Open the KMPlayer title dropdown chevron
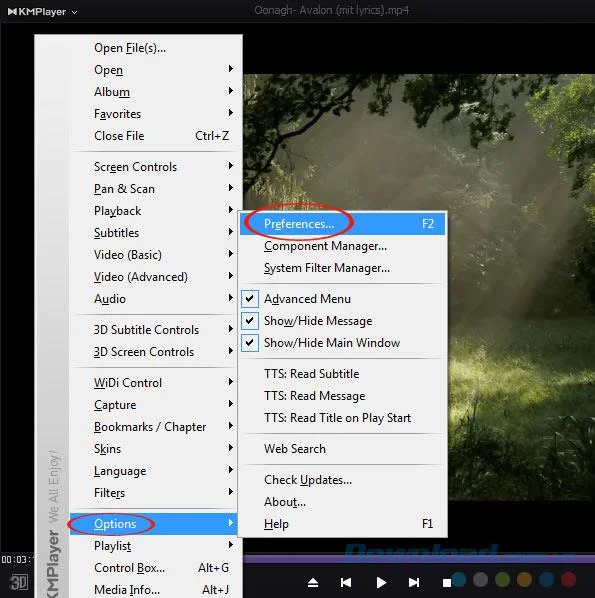Screen dimensions: 595x598 point(75,12)
